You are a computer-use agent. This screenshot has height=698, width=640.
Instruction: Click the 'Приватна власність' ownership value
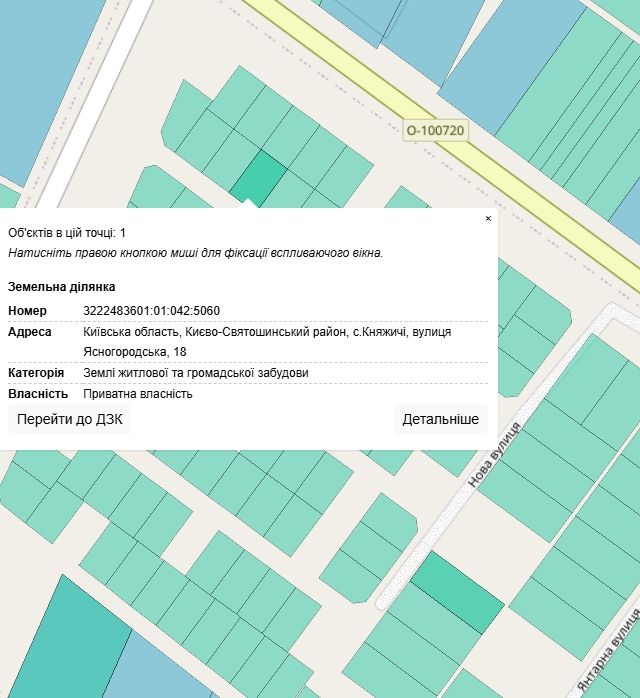(138, 394)
